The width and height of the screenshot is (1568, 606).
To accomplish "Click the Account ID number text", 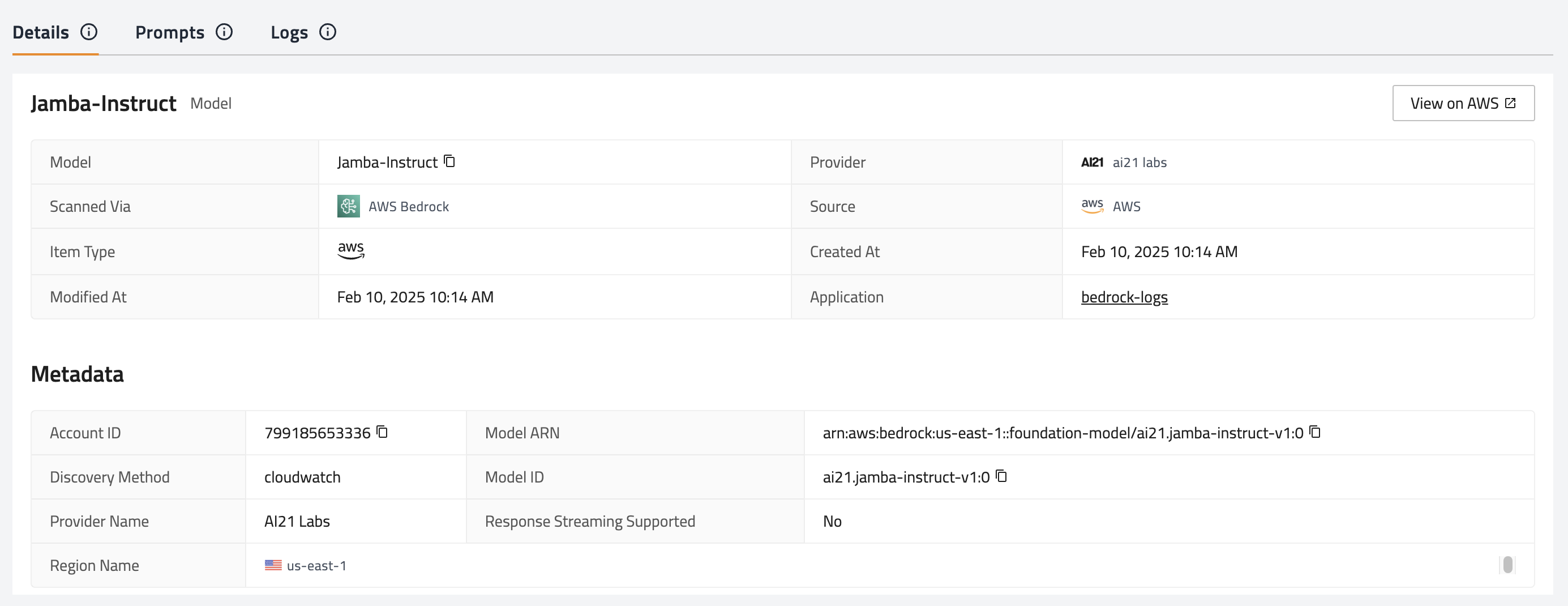I will tap(317, 433).
